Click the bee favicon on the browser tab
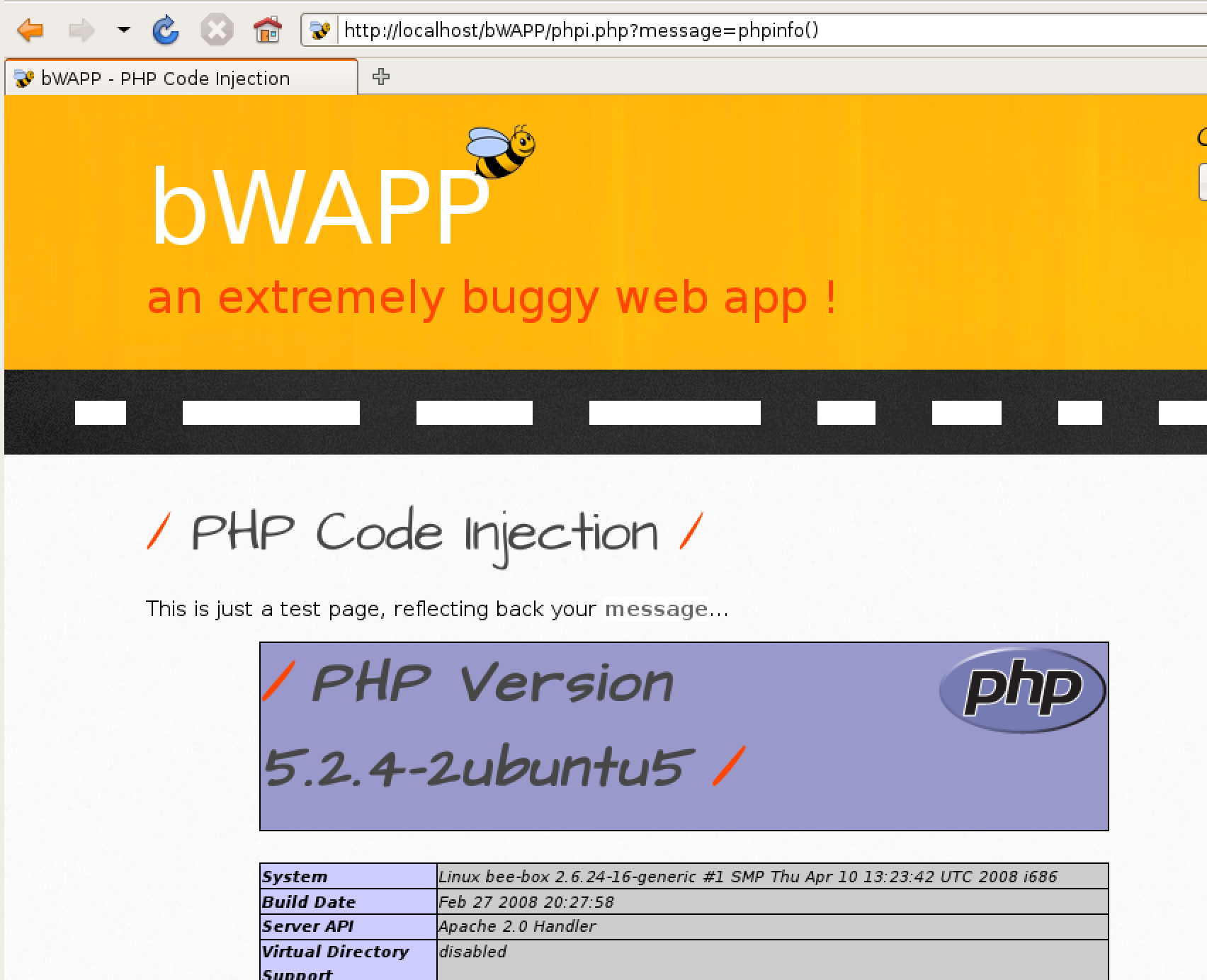1207x980 pixels. [x=23, y=78]
